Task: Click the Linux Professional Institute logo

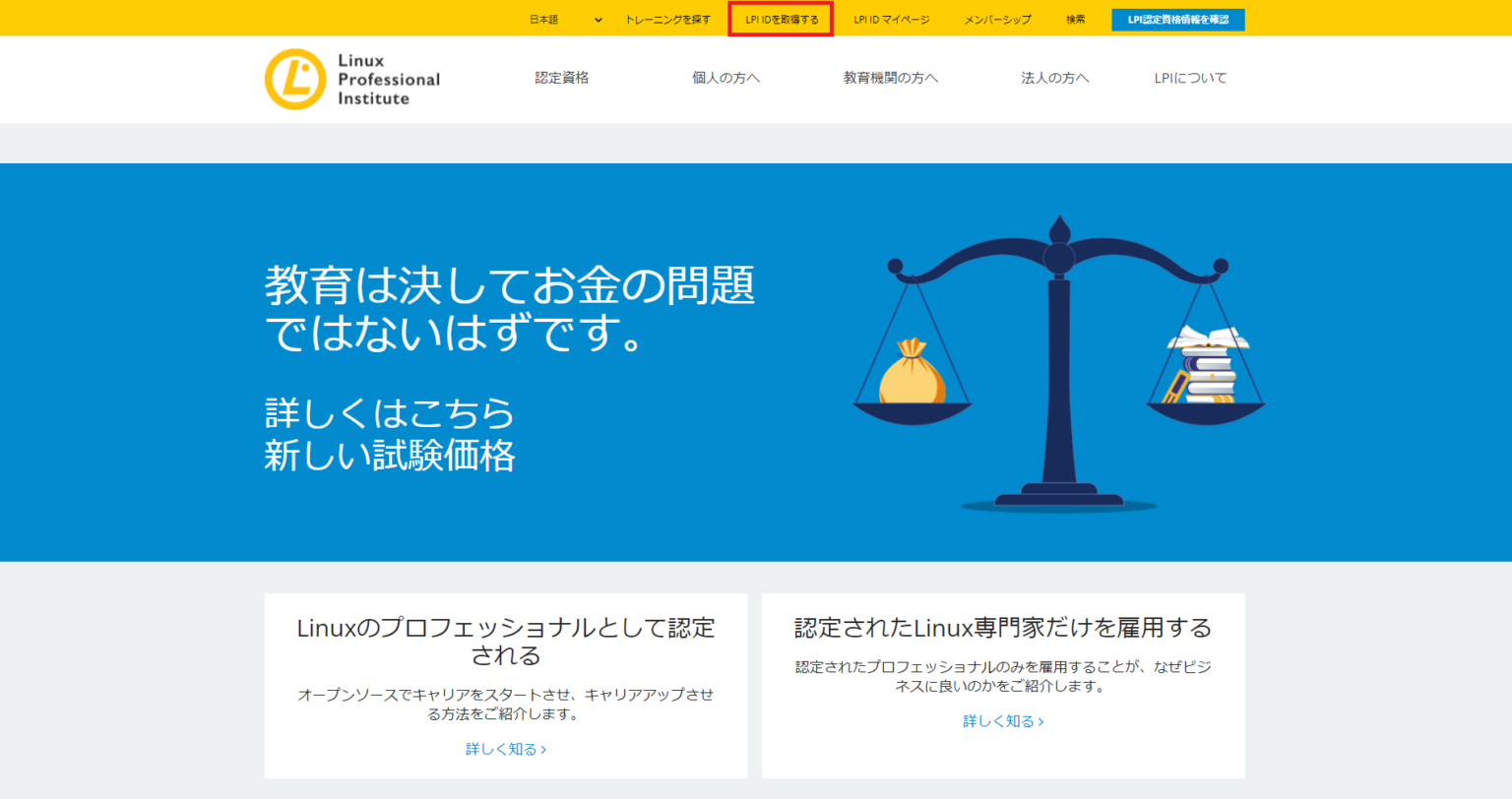Action: tap(351, 79)
